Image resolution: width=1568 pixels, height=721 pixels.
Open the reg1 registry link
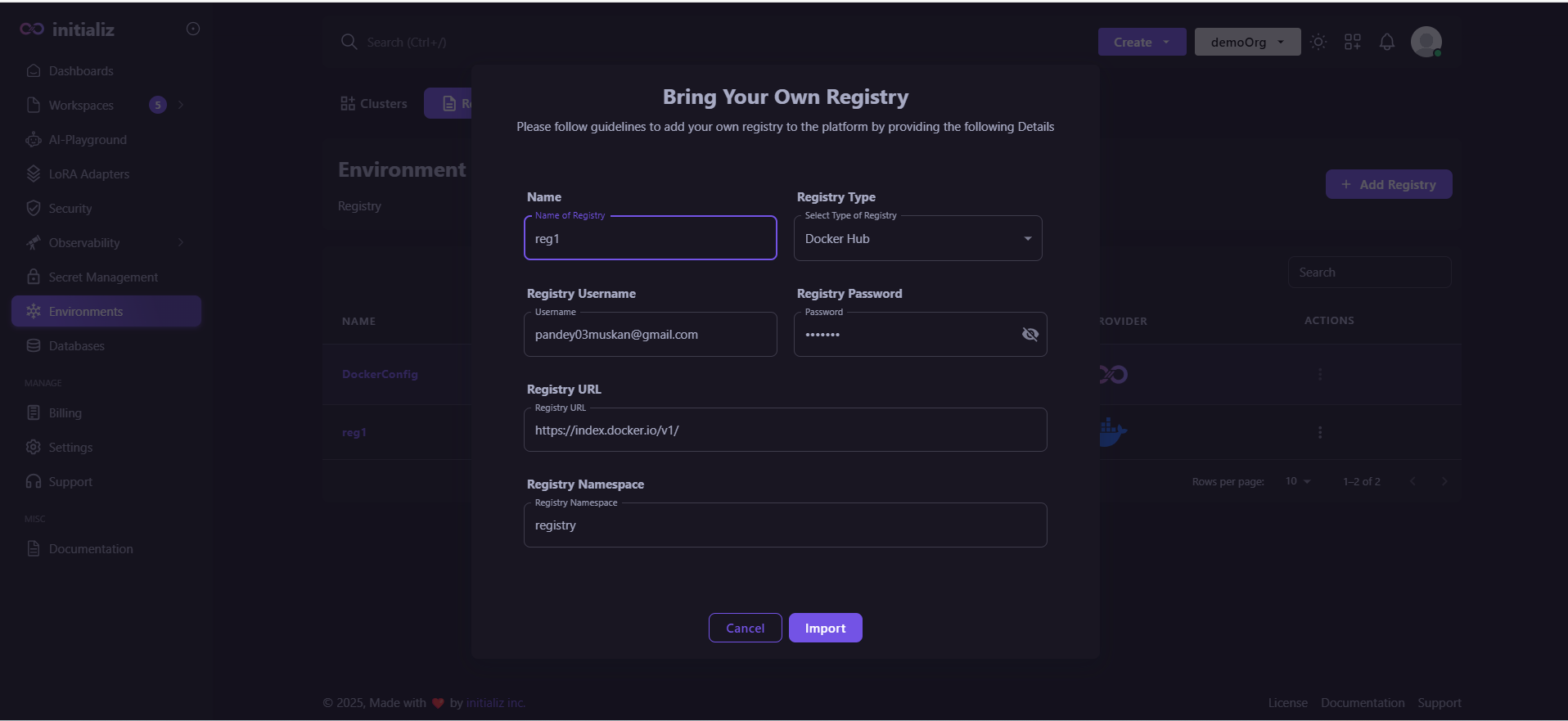pyautogui.click(x=354, y=432)
